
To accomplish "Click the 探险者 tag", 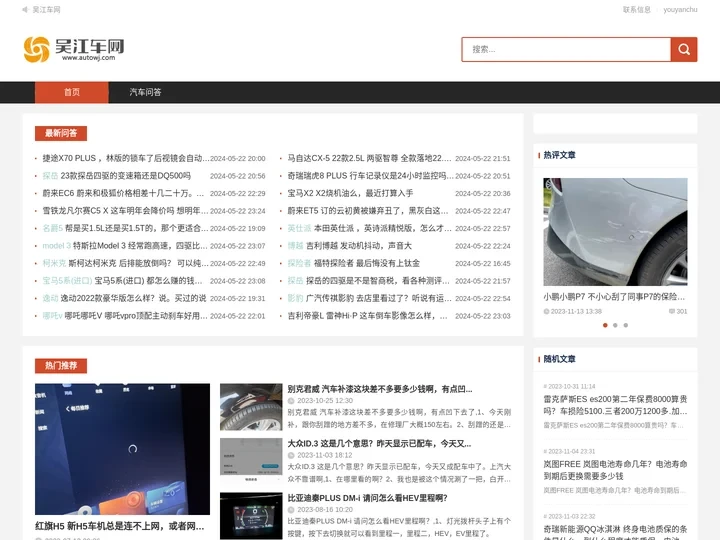I will tap(299, 263).
